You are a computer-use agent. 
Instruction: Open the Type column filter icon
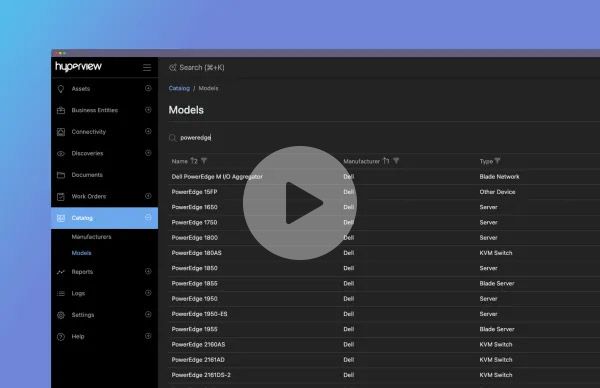[x=497, y=161]
